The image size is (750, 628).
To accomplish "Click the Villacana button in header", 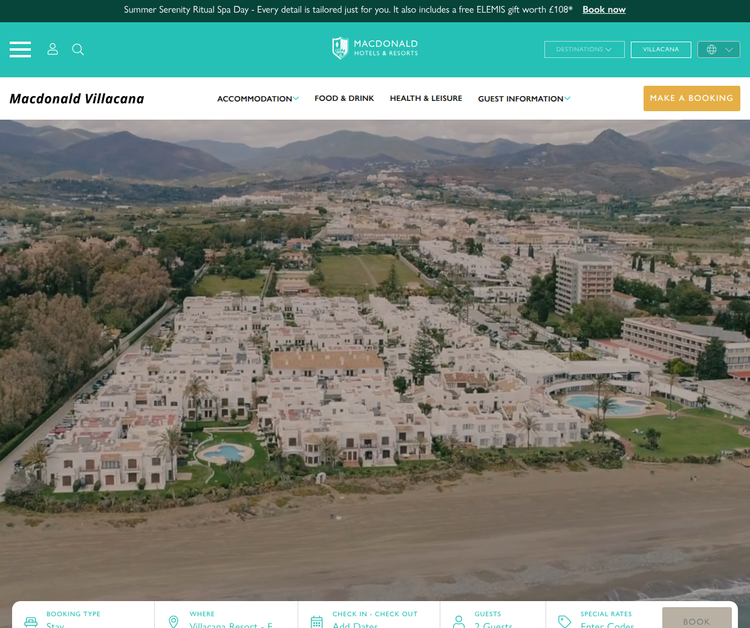I will [x=661, y=49].
